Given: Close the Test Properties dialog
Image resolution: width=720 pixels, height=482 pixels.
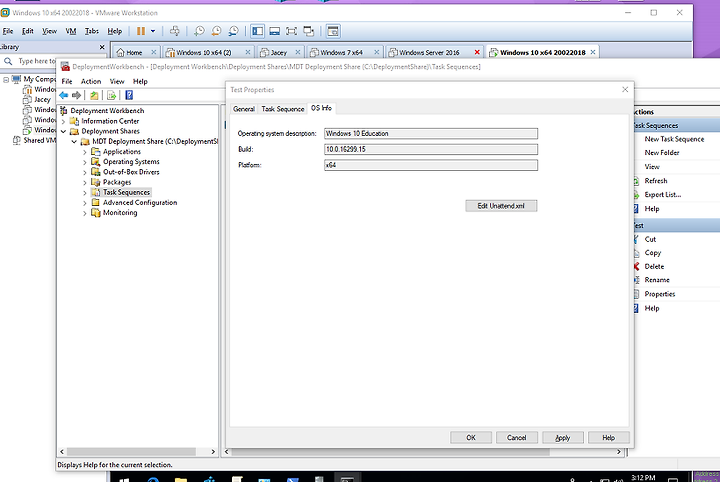Looking at the screenshot, I should tap(625, 90).
